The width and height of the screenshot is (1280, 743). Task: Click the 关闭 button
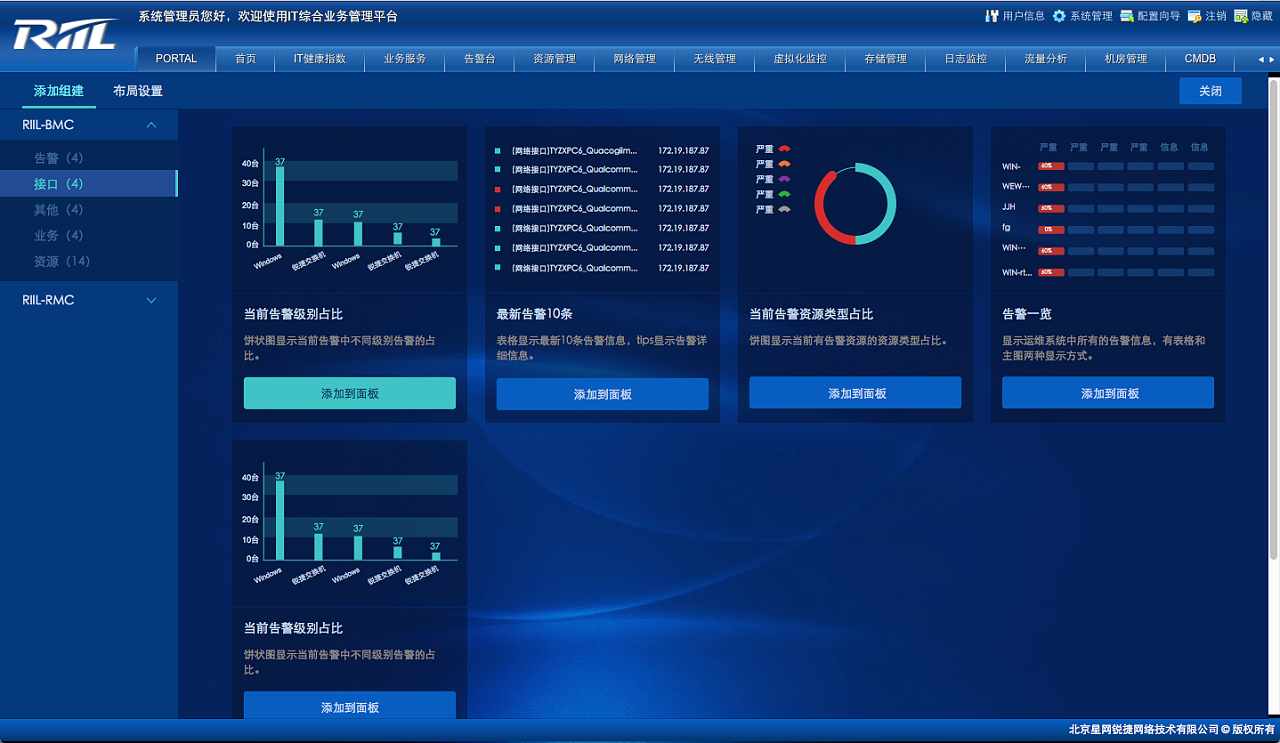pyautogui.click(x=1211, y=91)
